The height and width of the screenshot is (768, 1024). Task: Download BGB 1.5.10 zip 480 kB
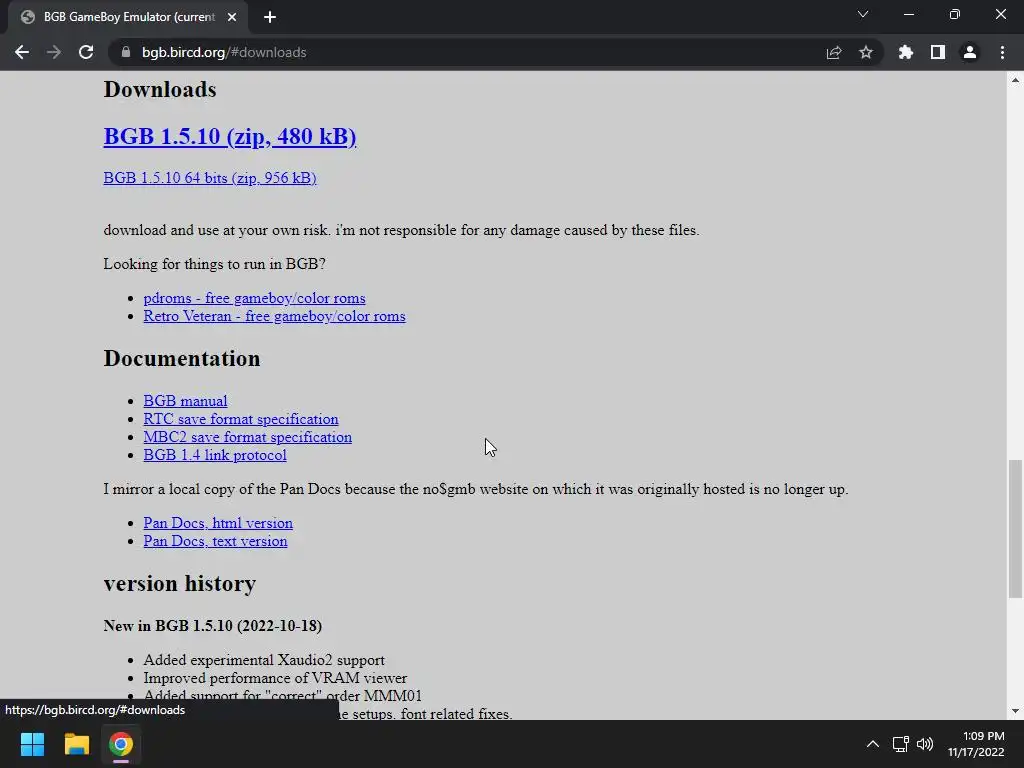(230, 136)
